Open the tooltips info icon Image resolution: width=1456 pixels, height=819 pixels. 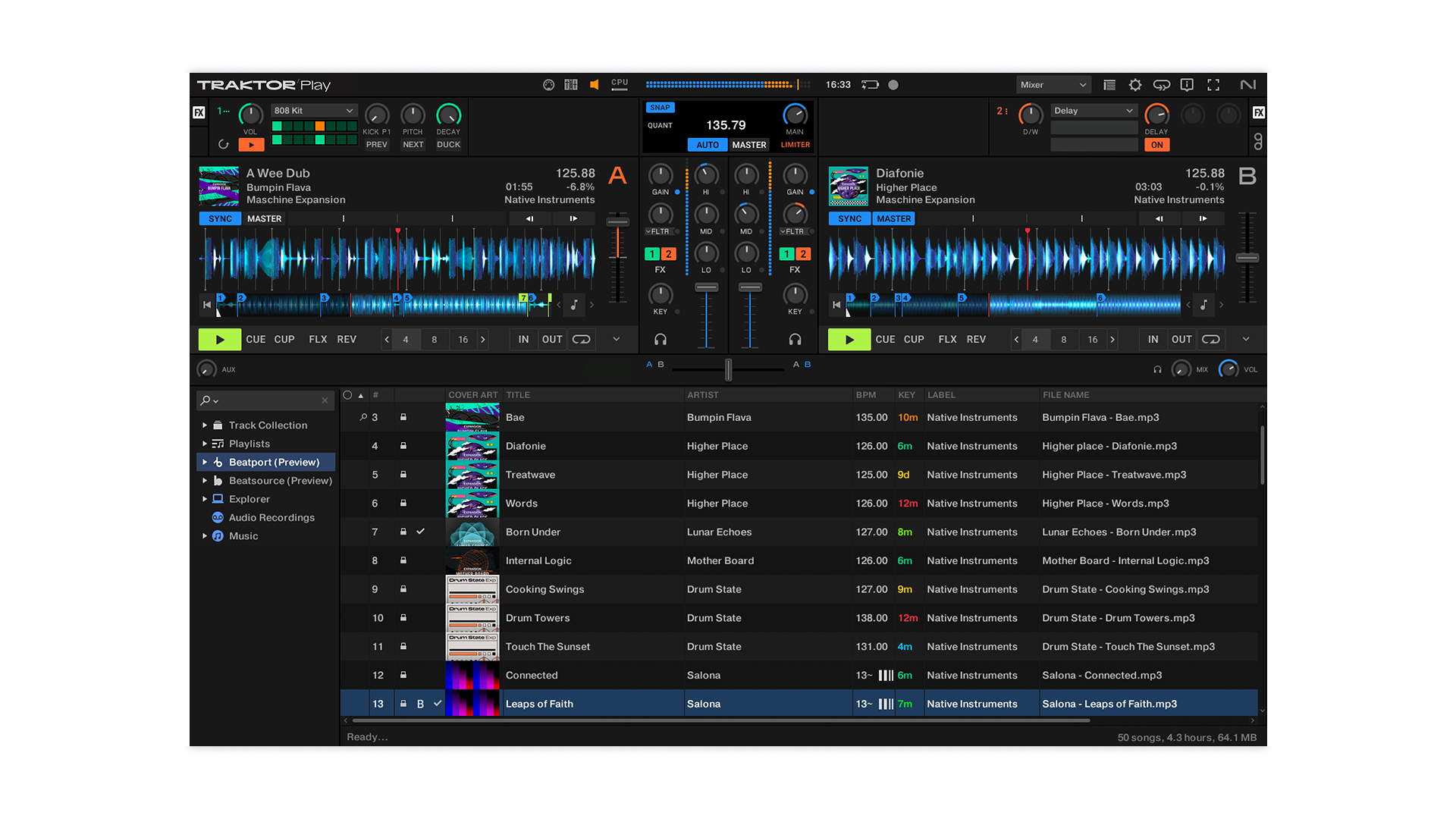pos(1187,85)
